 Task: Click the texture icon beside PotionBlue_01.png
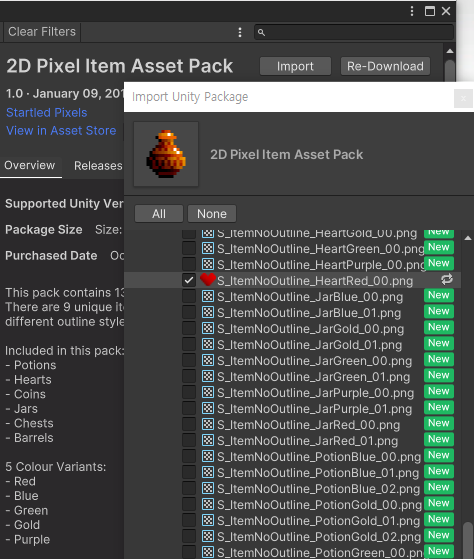(208, 472)
